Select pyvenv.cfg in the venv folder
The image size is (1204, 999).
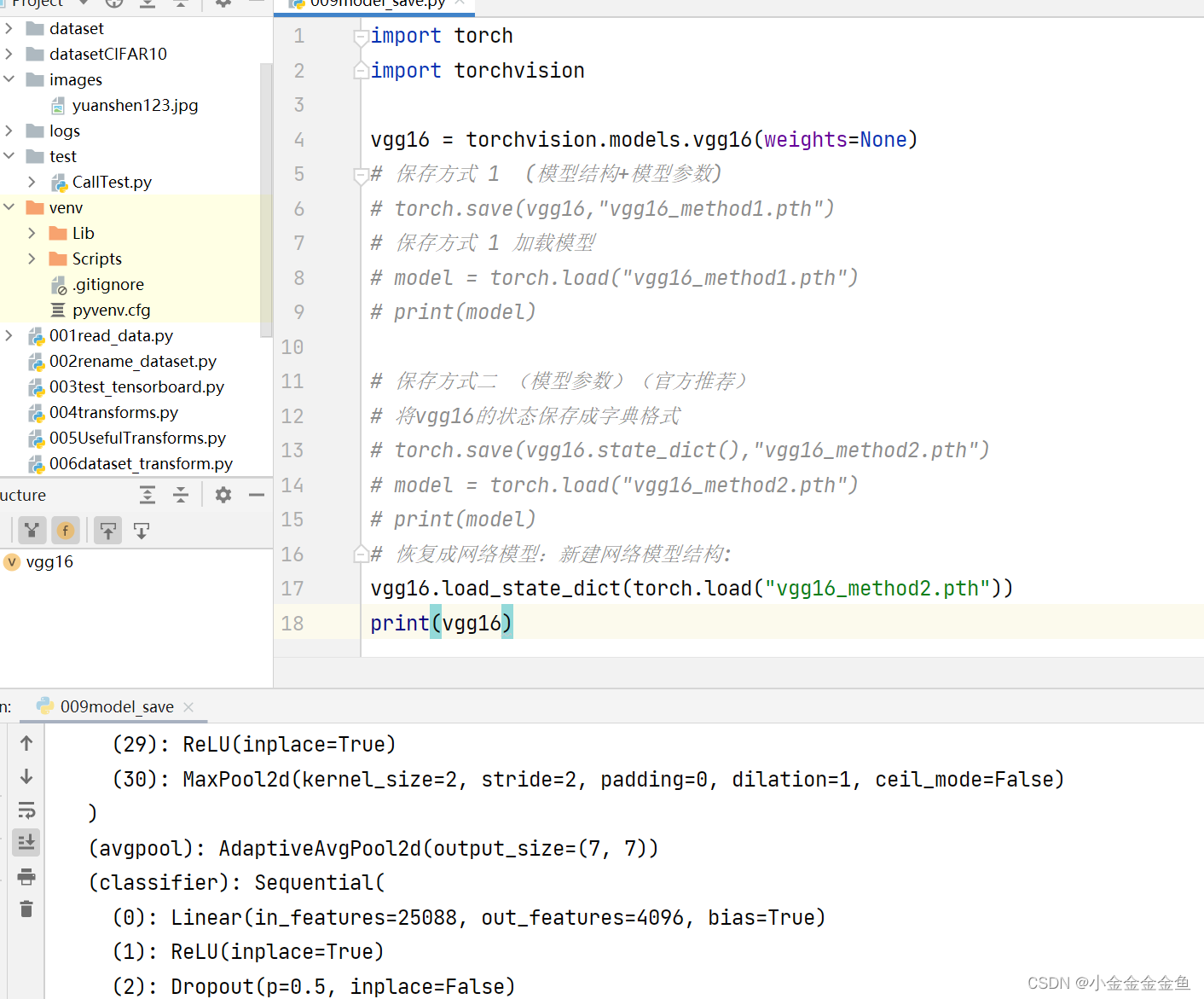pyautogui.click(x=111, y=310)
